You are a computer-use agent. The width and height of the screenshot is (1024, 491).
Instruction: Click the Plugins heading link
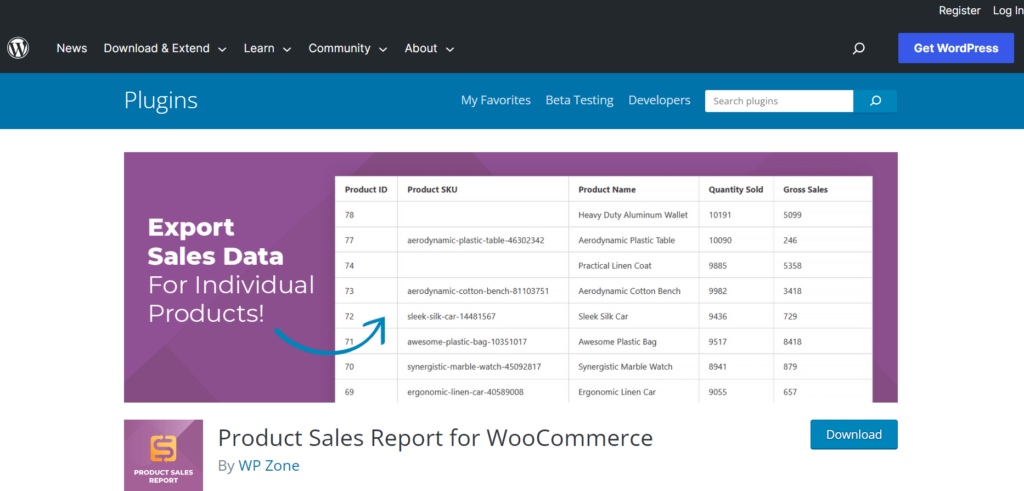tap(161, 101)
